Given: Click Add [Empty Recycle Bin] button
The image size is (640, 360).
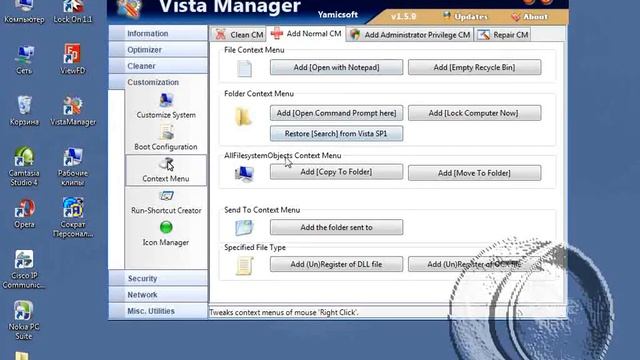Looking at the screenshot, I should click(x=474, y=67).
